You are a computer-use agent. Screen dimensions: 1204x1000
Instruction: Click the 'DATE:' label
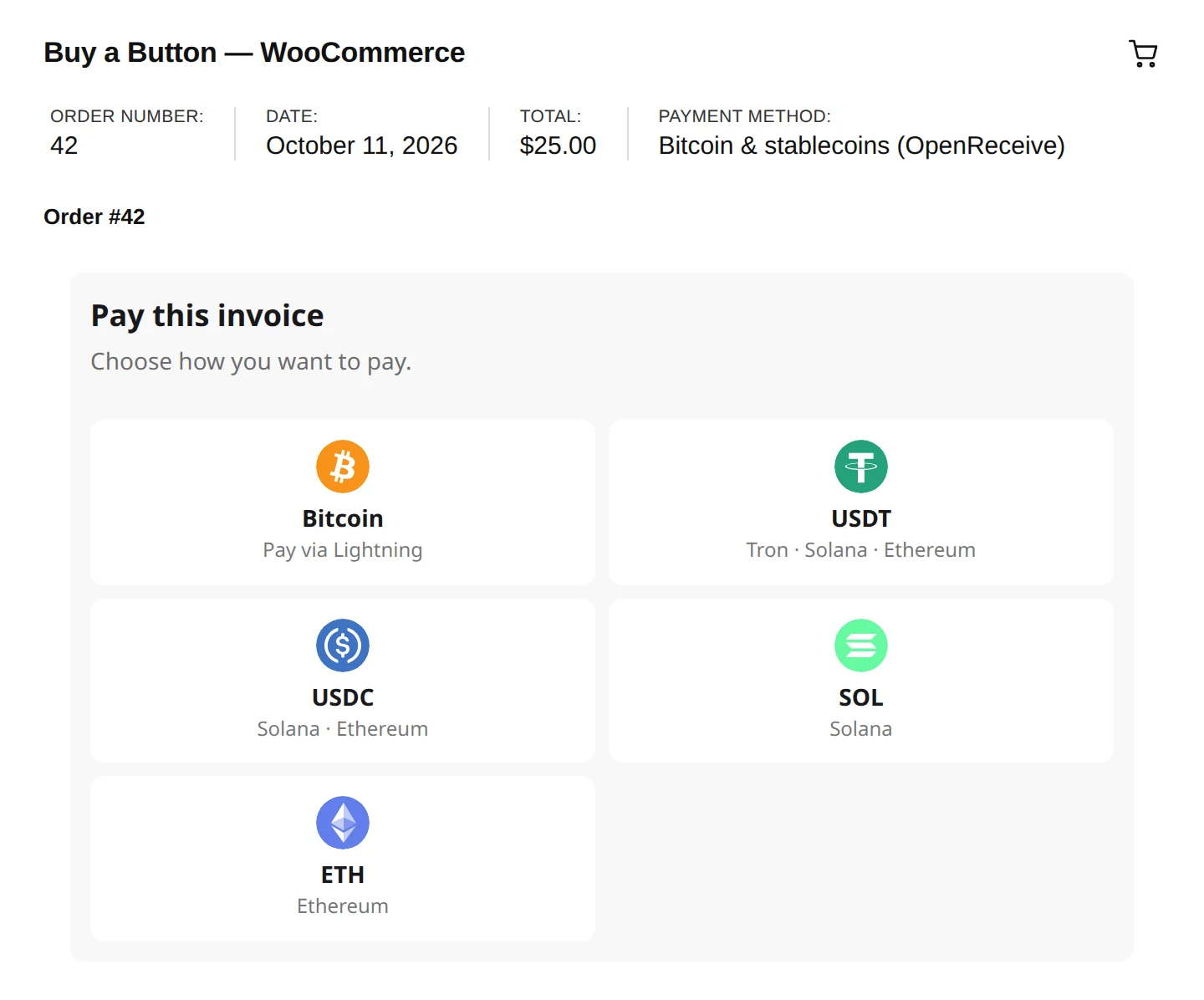coord(292,116)
